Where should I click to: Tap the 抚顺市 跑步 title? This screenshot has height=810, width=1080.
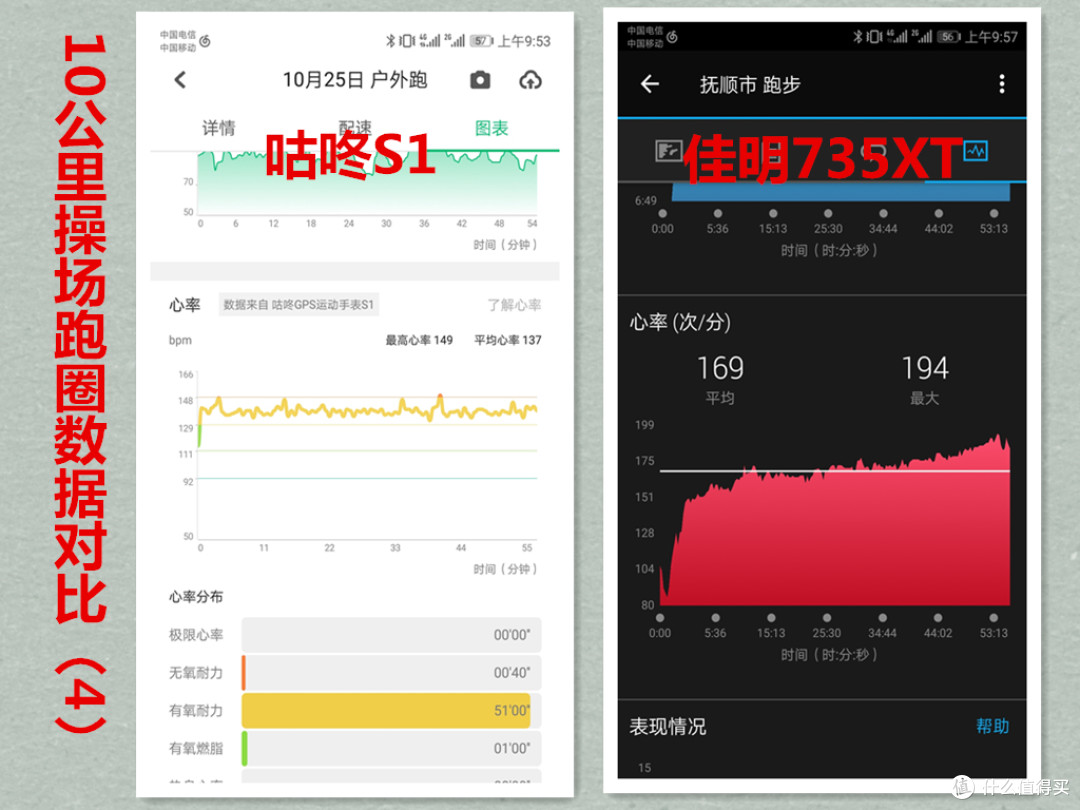coord(750,85)
